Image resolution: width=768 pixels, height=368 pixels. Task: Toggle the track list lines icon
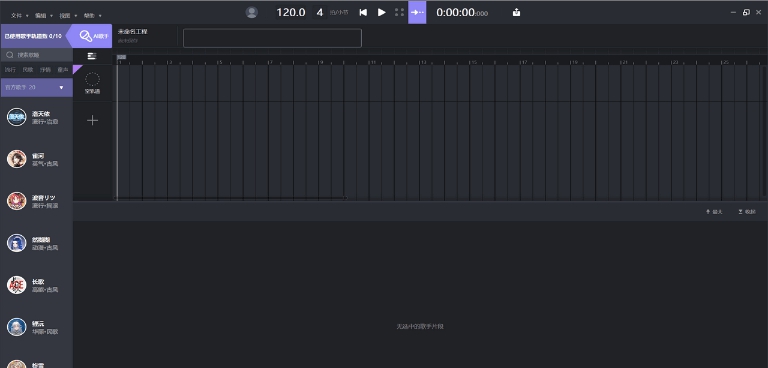click(x=92, y=56)
